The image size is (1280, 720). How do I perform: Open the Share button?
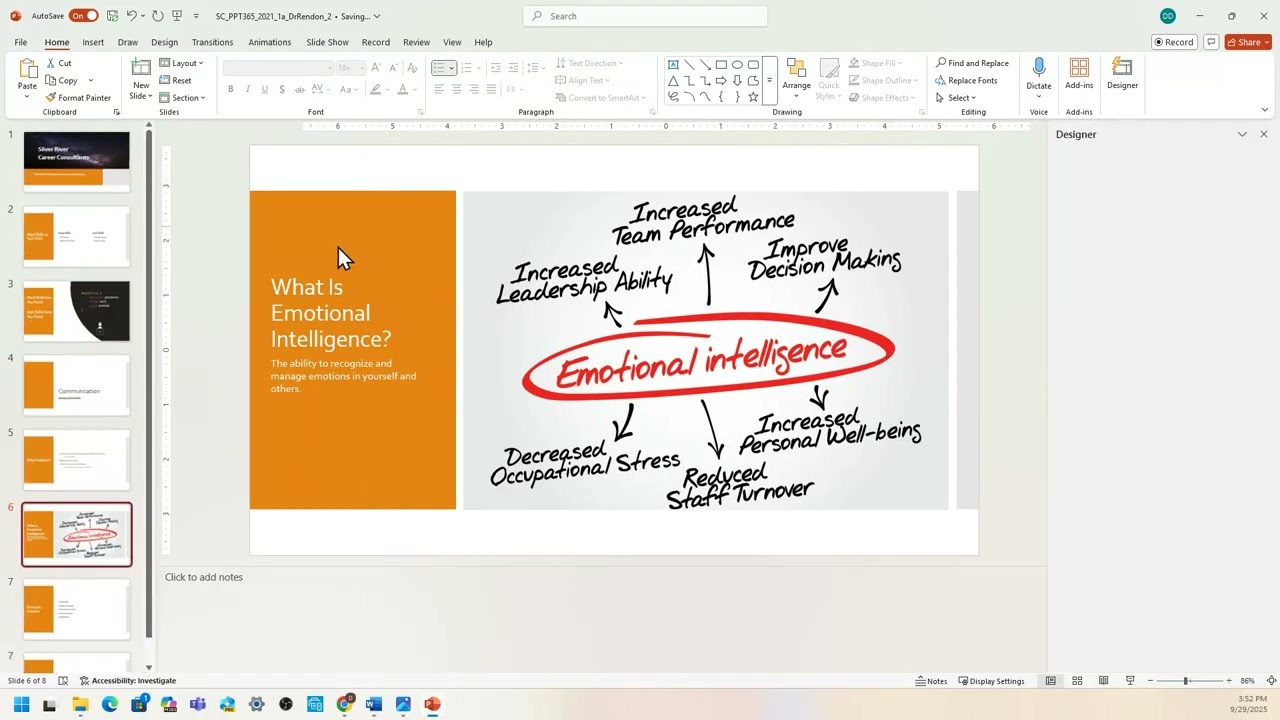(1249, 42)
